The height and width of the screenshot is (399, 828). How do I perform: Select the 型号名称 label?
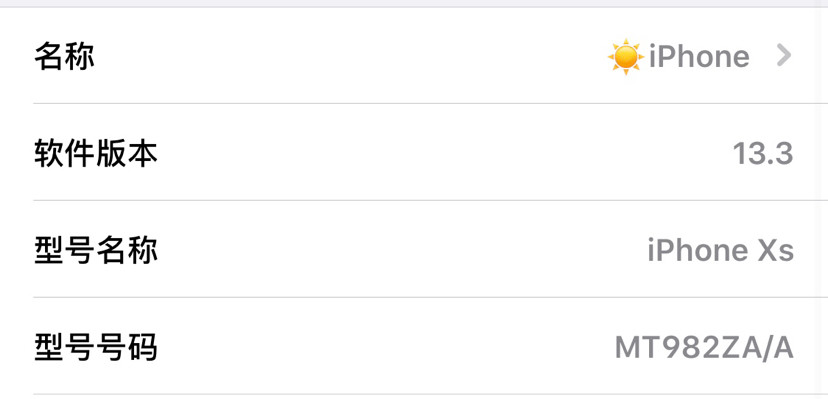point(96,250)
